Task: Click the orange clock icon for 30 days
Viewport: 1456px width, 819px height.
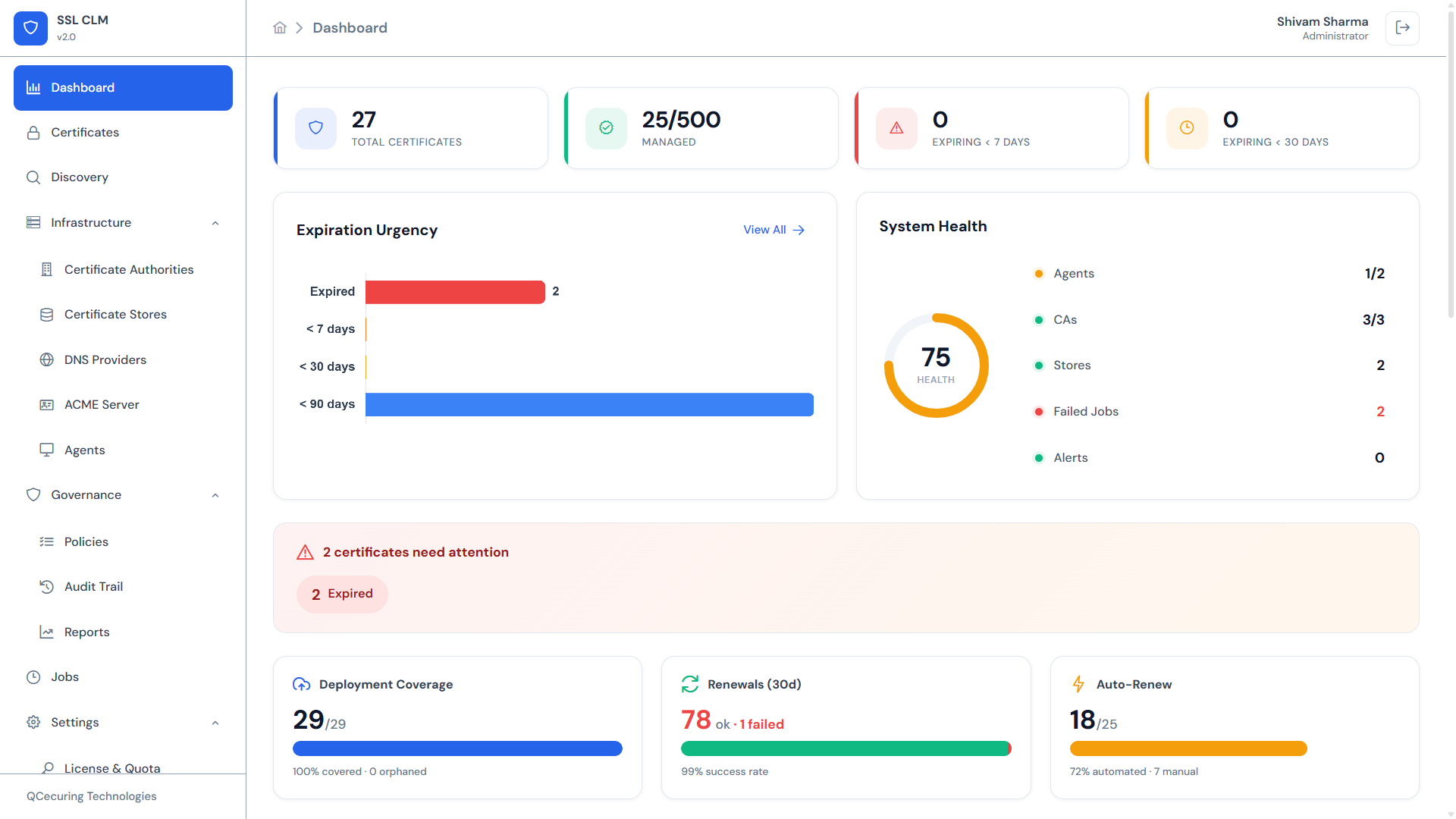Action: (x=1187, y=128)
